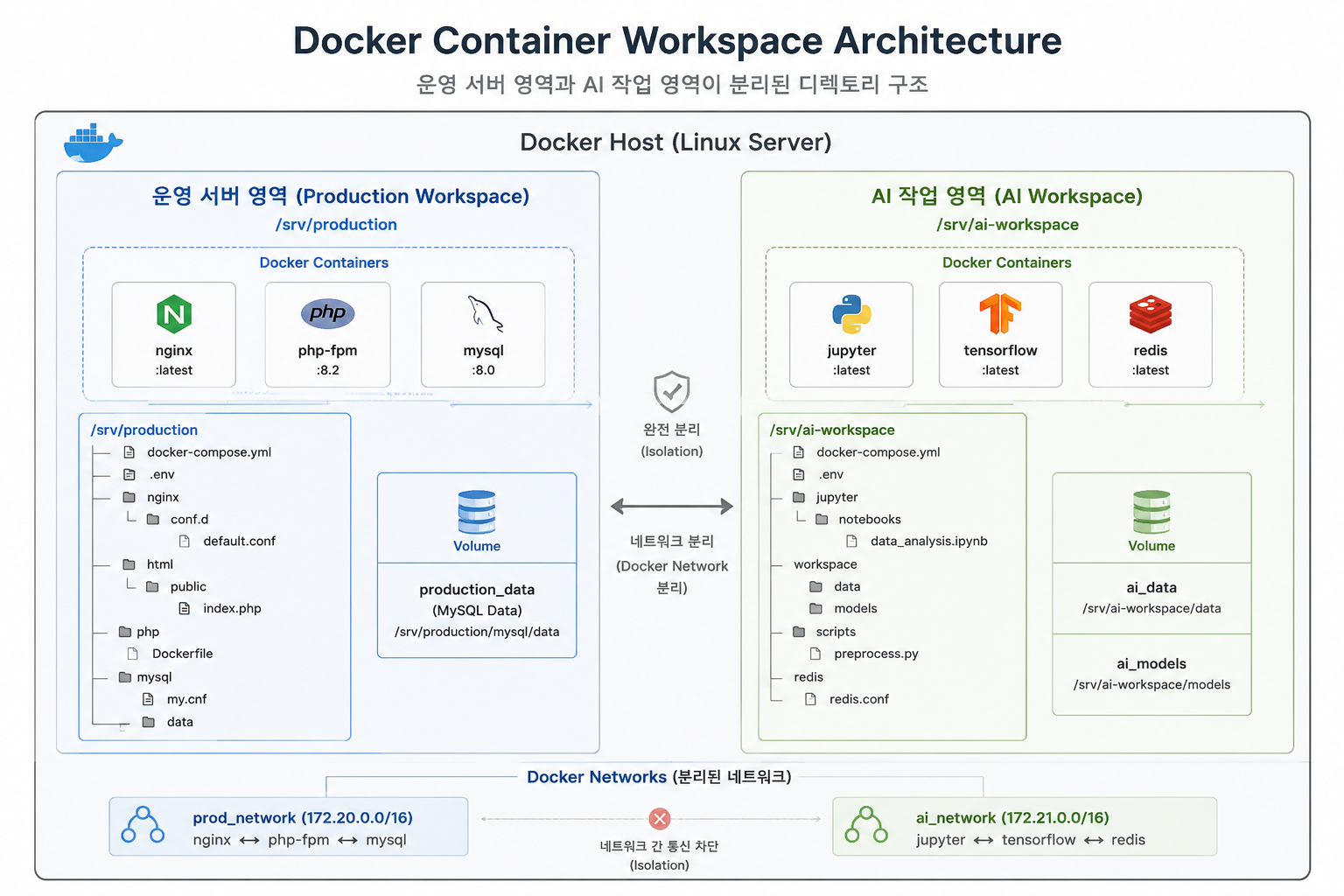The height and width of the screenshot is (896, 1344).
Task: Select the mysql folder name in the production tree
Action: [x=155, y=677]
